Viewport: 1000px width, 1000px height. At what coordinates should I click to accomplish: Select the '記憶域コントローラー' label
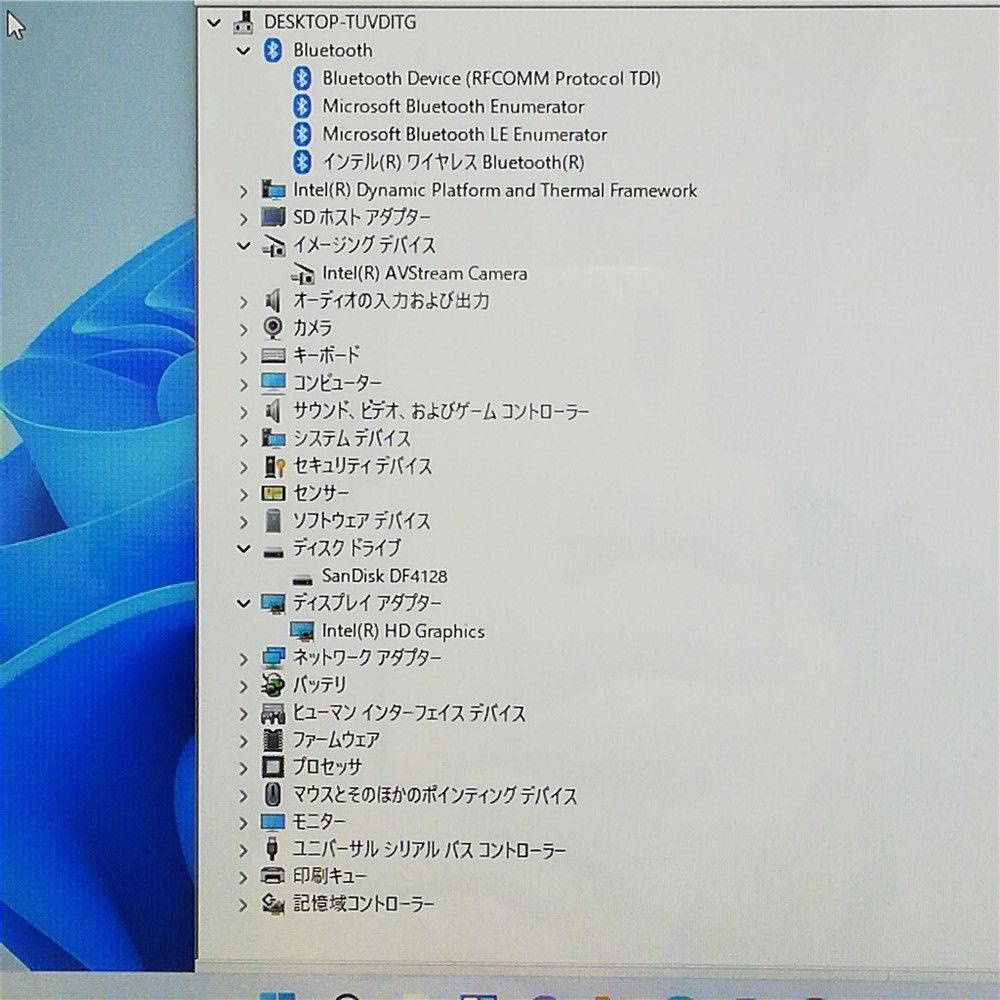363,904
